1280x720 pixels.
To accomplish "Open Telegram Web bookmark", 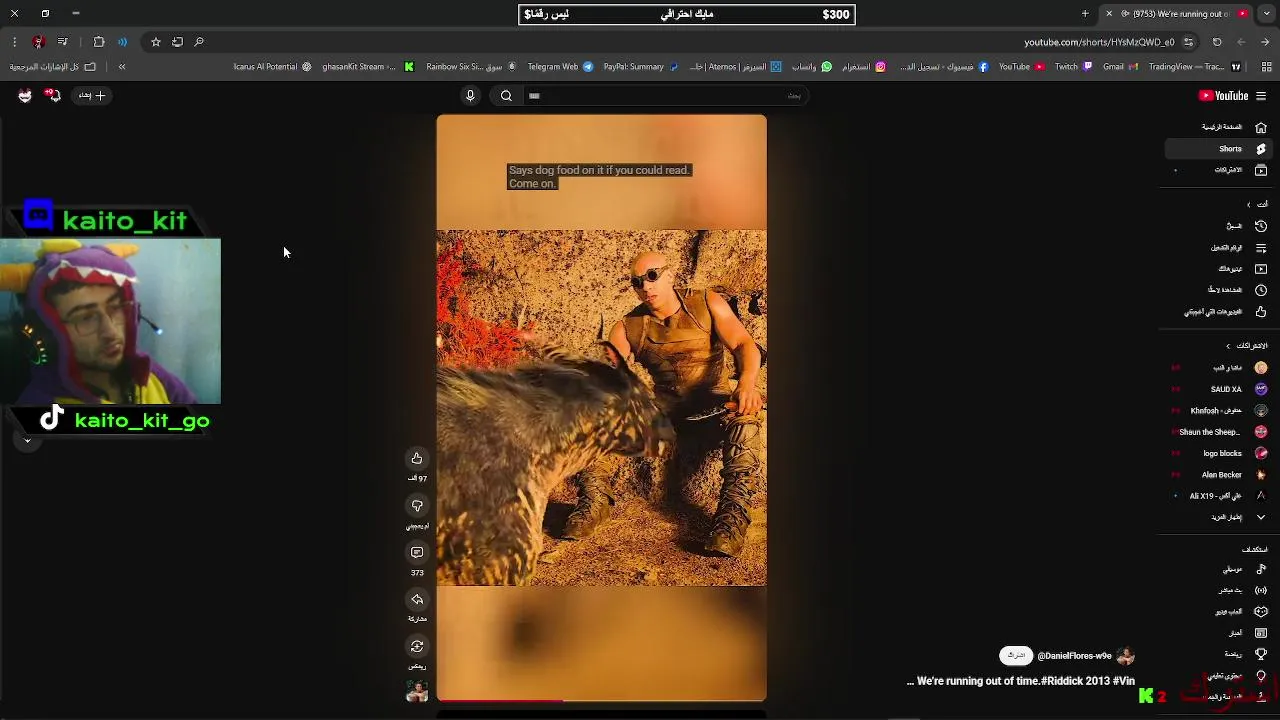I will [560, 67].
